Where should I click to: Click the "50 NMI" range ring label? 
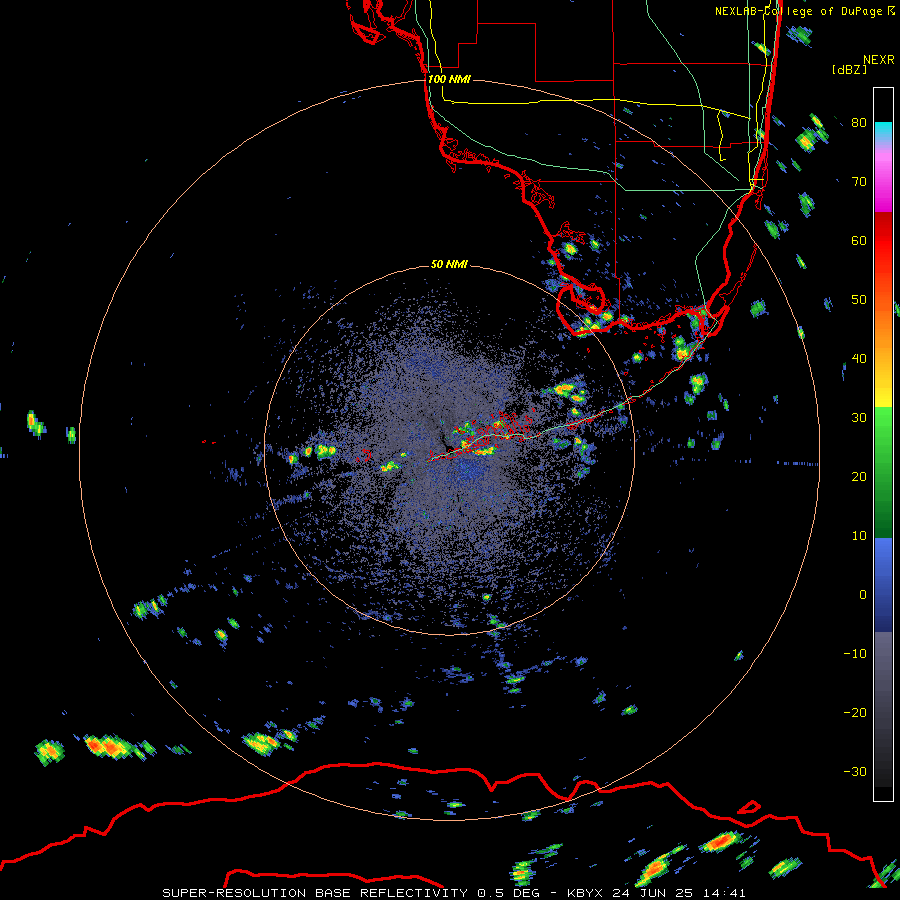(449, 265)
